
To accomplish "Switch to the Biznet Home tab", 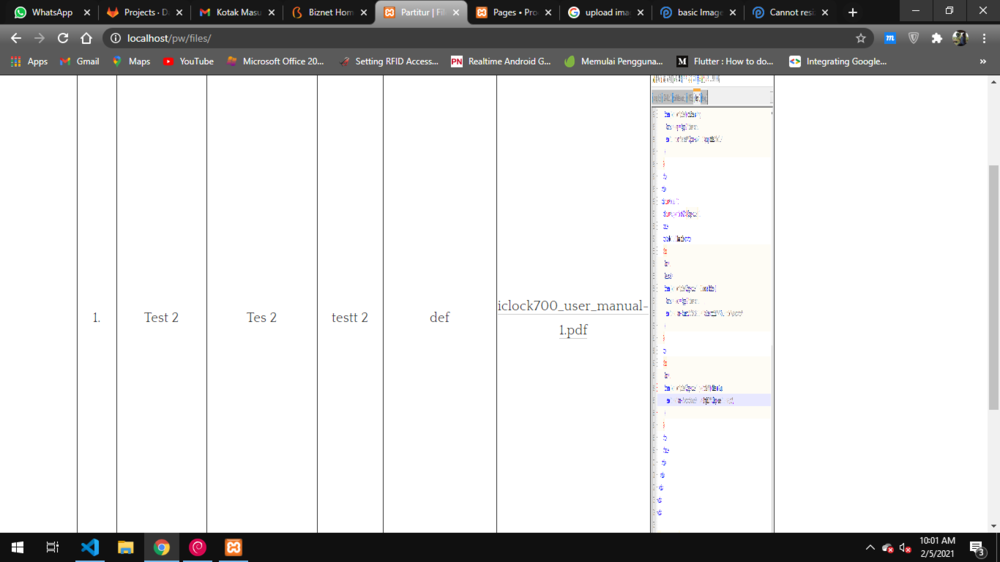I will pos(327,13).
